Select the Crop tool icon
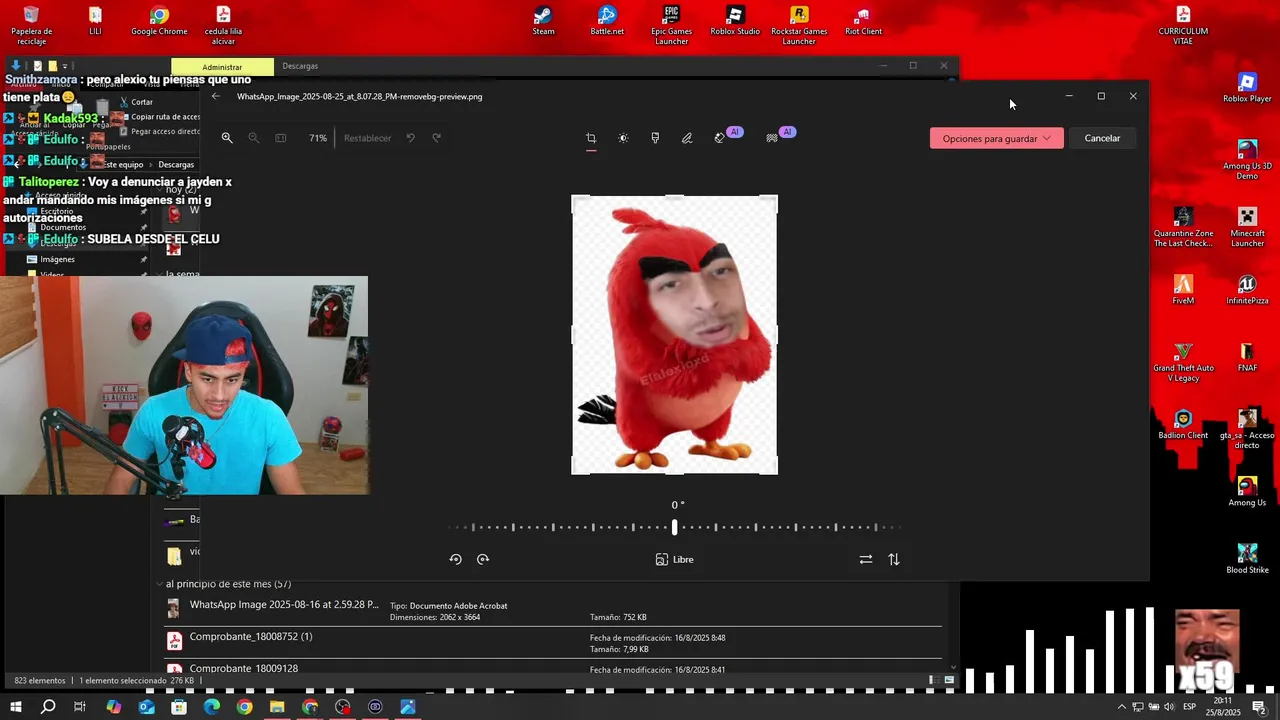 click(x=591, y=138)
